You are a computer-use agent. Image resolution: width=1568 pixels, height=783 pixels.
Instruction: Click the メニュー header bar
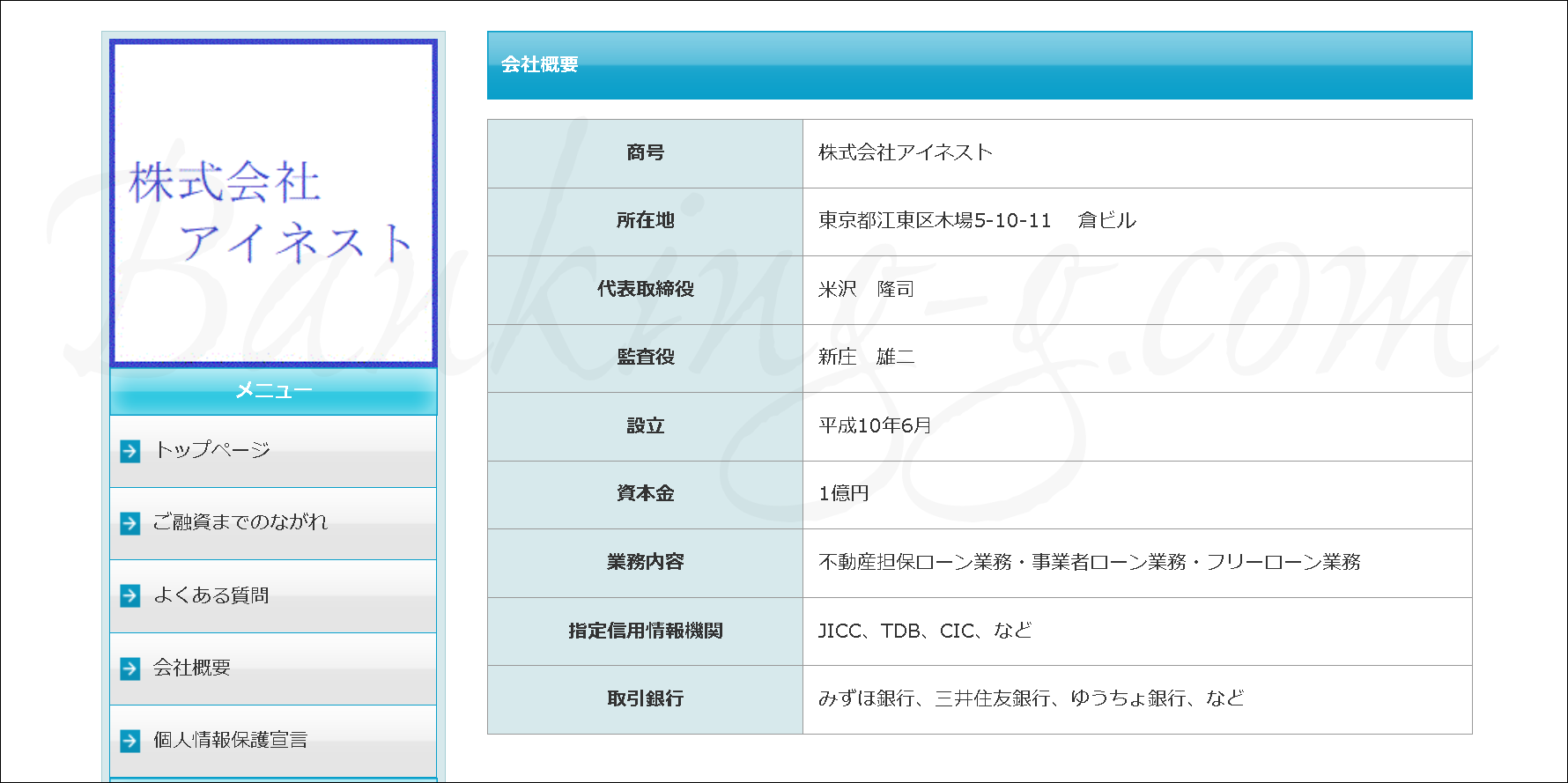pos(273,391)
